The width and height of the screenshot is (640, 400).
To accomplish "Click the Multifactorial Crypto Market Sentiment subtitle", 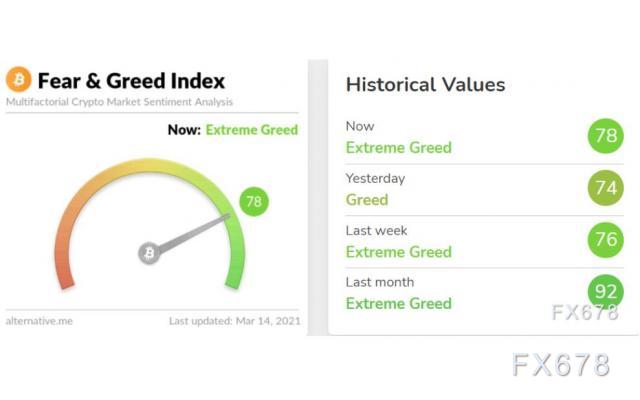I will point(119,102).
